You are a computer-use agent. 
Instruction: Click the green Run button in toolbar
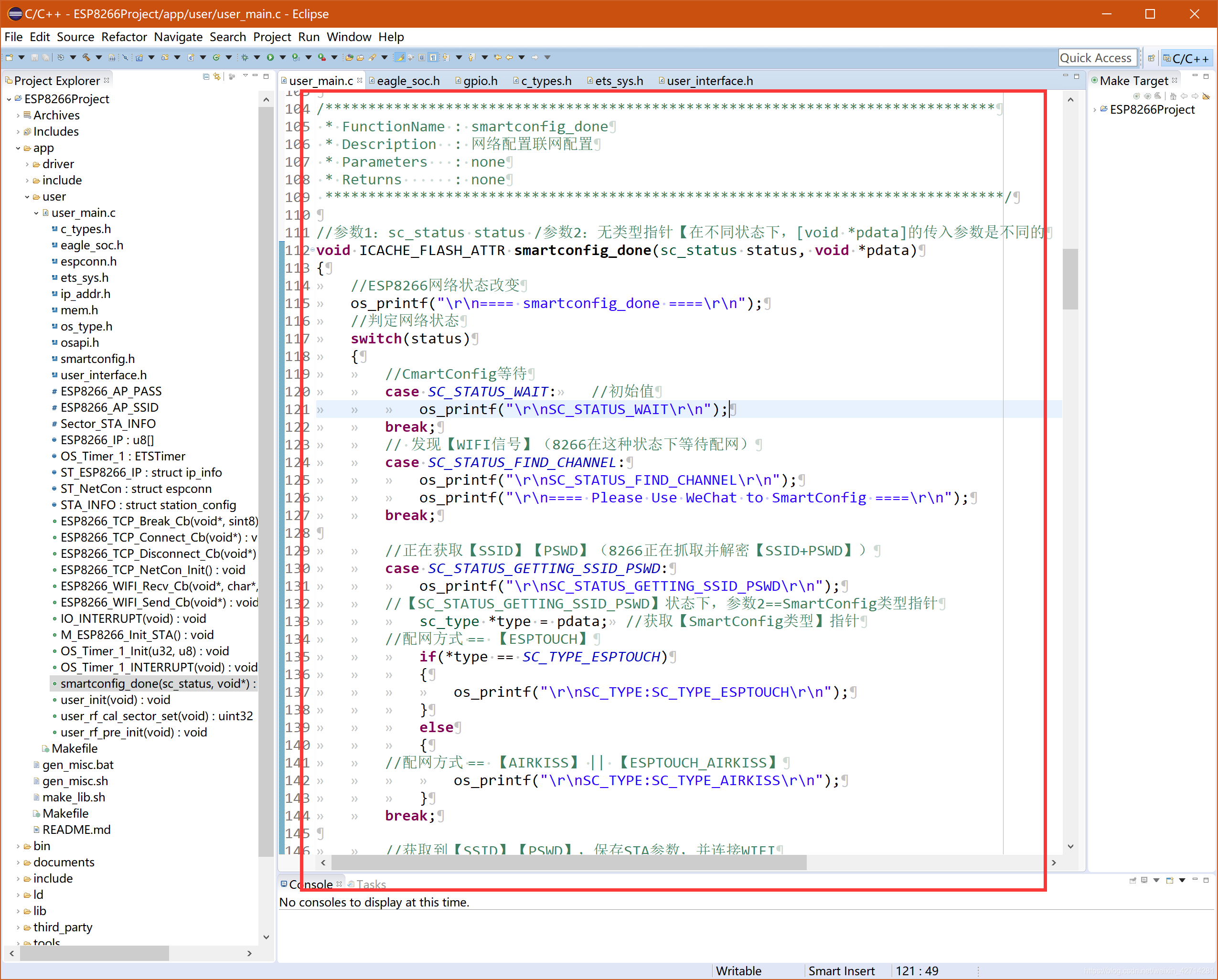pyautogui.click(x=270, y=57)
